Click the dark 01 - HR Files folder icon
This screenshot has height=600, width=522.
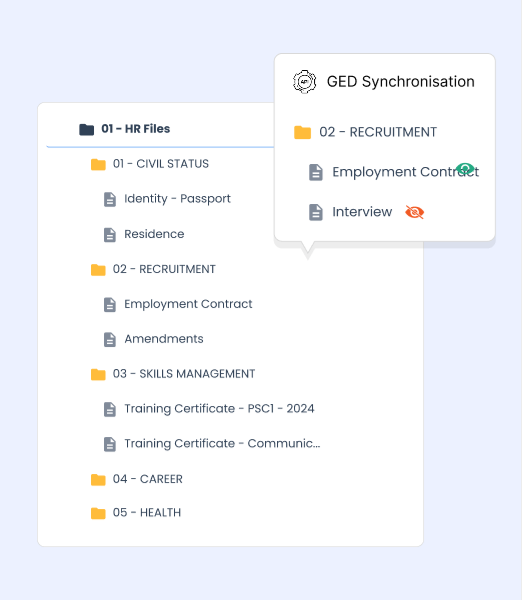click(x=86, y=129)
